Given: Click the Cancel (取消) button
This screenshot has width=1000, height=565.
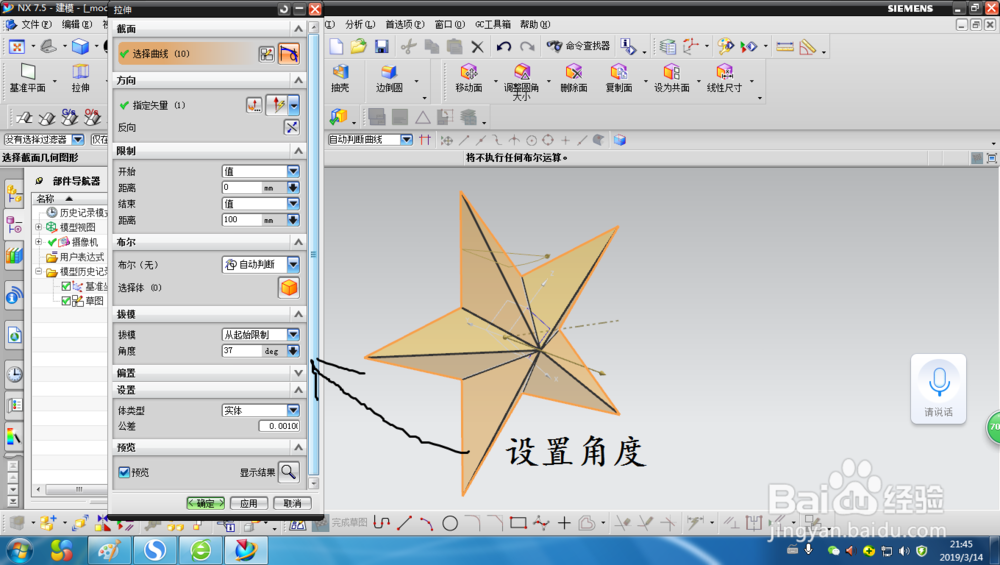Looking at the screenshot, I should click(292, 503).
